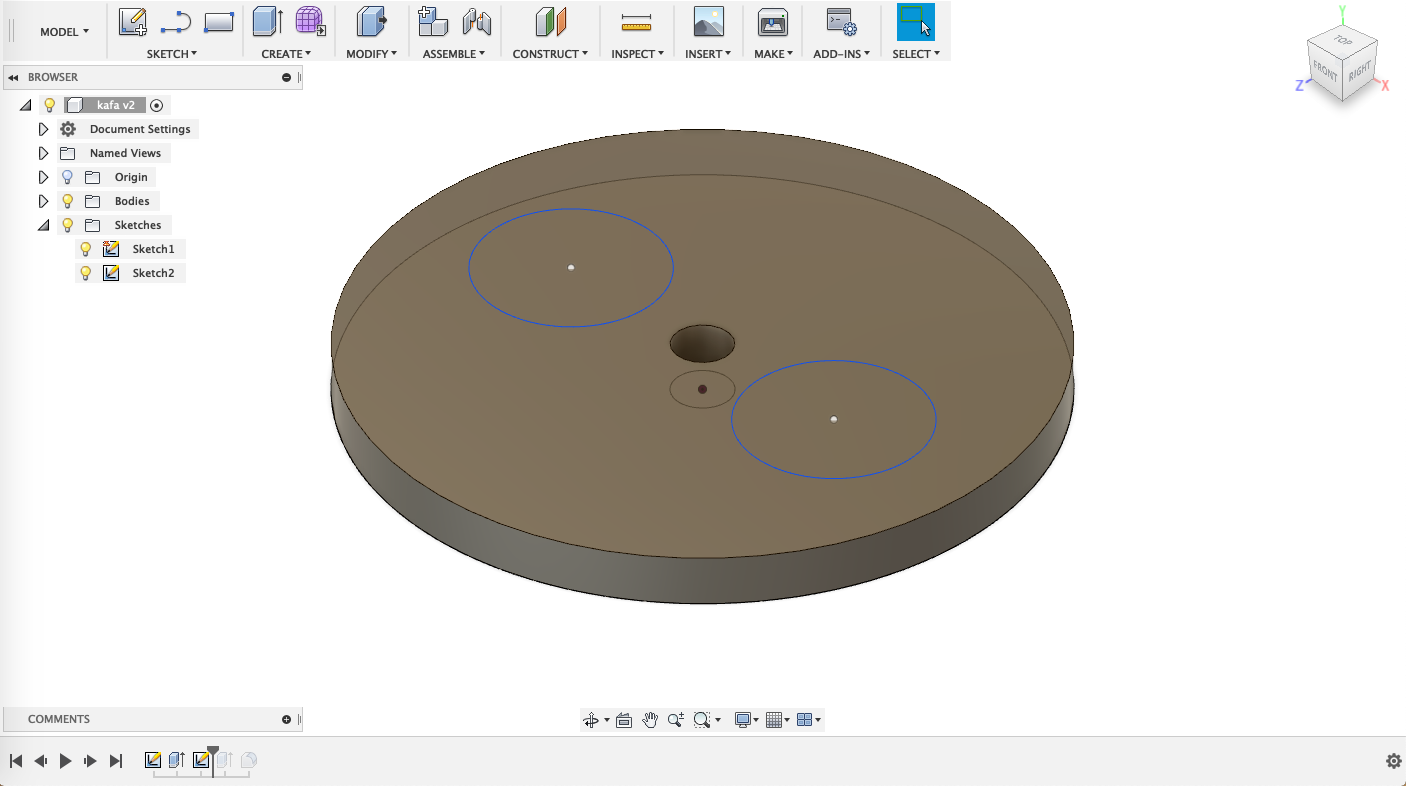1406x786 pixels.
Task: Open preferences via the bottom-right gear
Action: click(x=1394, y=761)
